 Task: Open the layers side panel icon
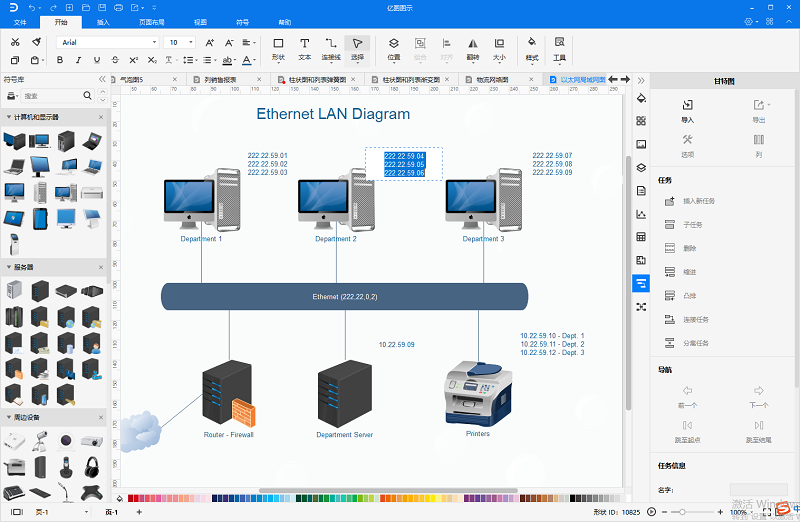[641, 167]
